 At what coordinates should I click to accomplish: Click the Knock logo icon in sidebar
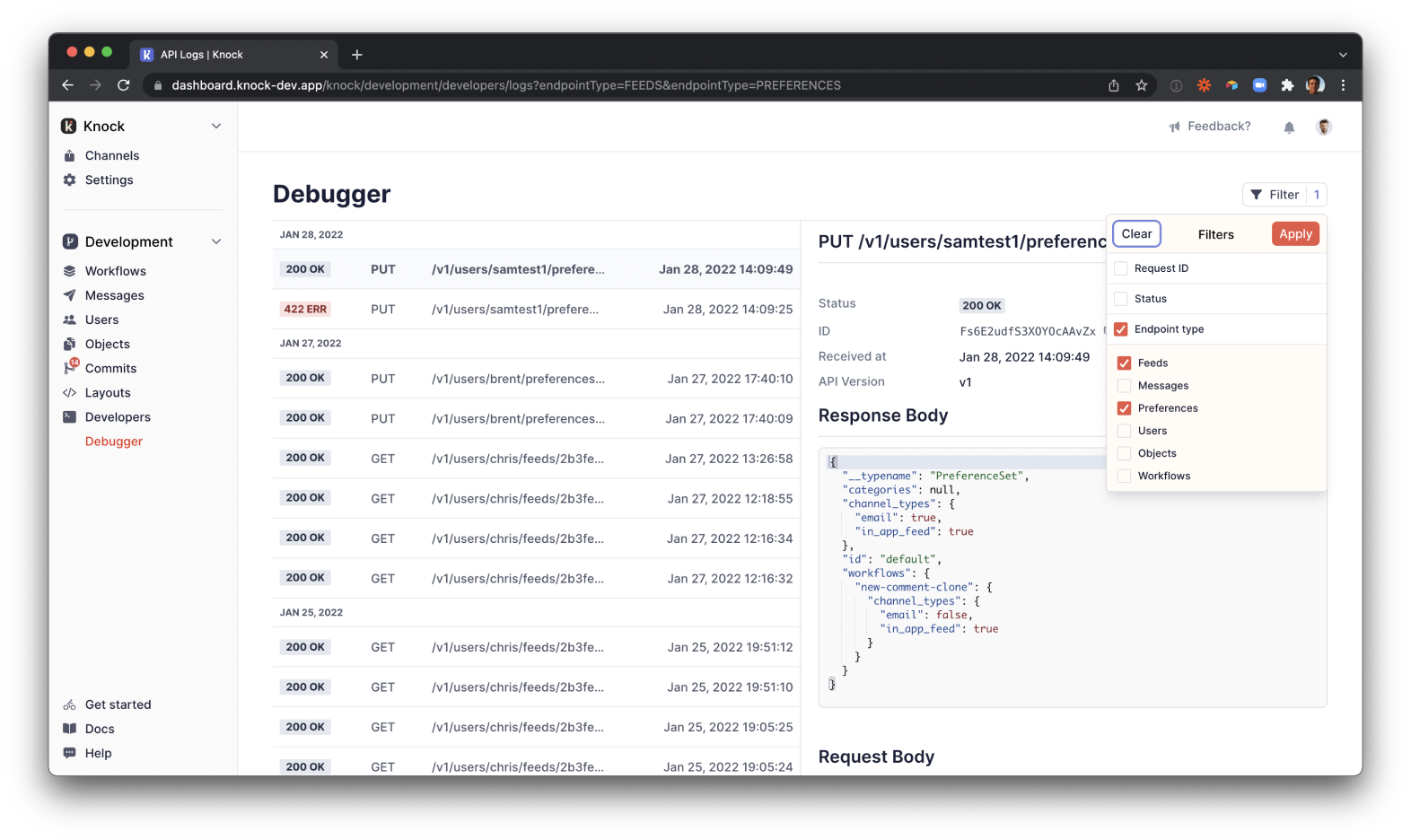pos(69,127)
